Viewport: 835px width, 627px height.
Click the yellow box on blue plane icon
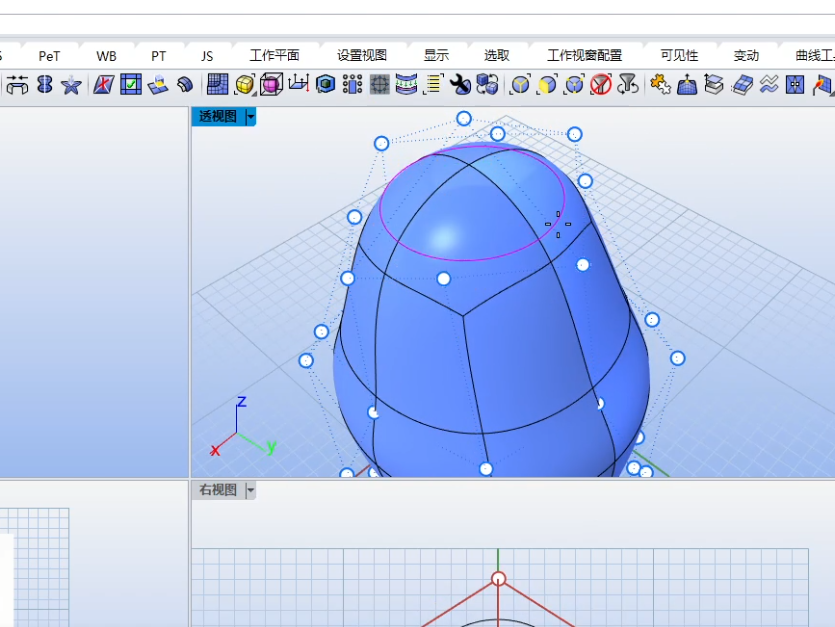click(x=158, y=85)
